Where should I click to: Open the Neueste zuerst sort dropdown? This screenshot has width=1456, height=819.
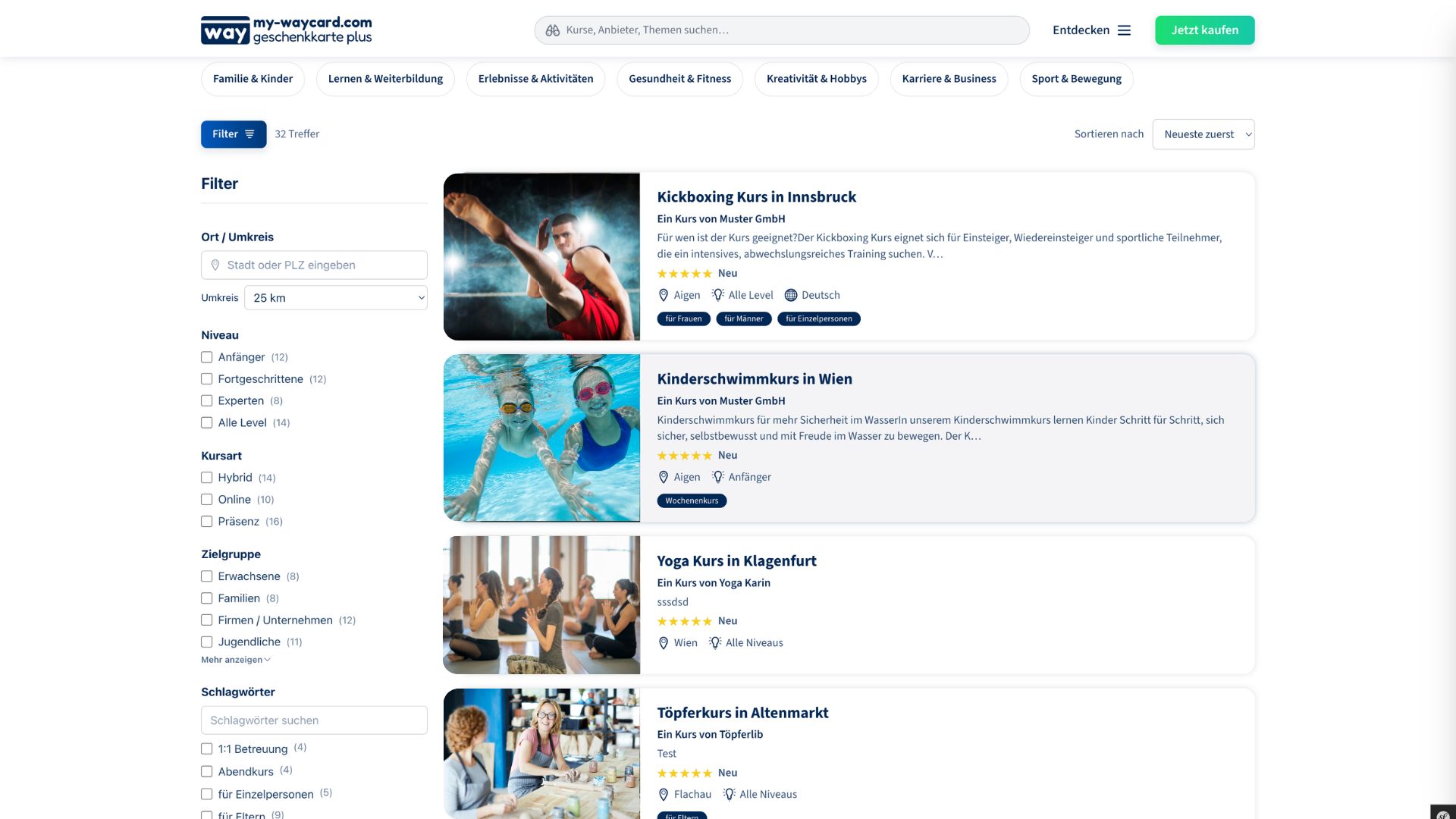click(x=1203, y=134)
